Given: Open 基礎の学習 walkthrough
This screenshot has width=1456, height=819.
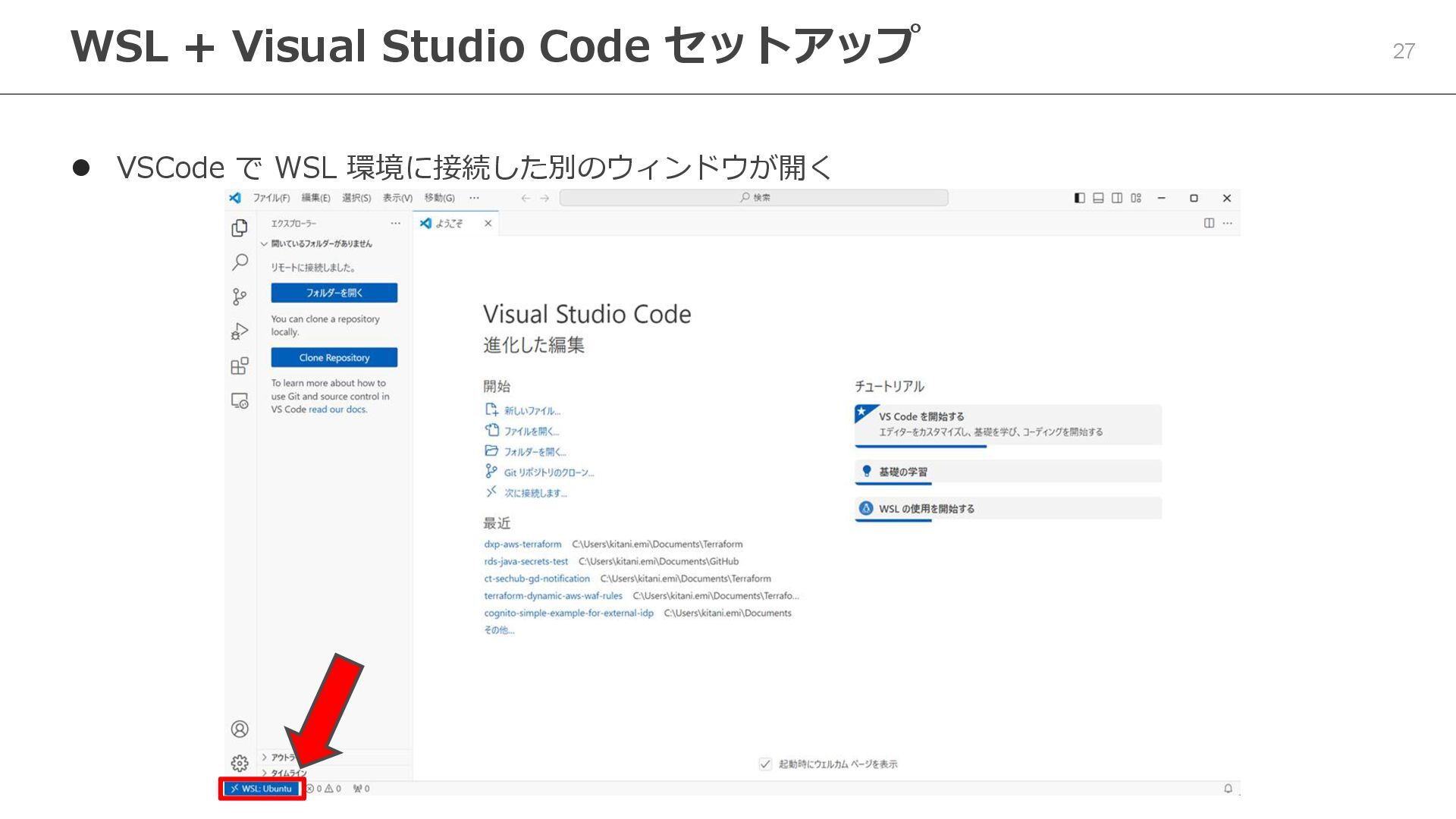Looking at the screenshot, I should click(1008, 472).
